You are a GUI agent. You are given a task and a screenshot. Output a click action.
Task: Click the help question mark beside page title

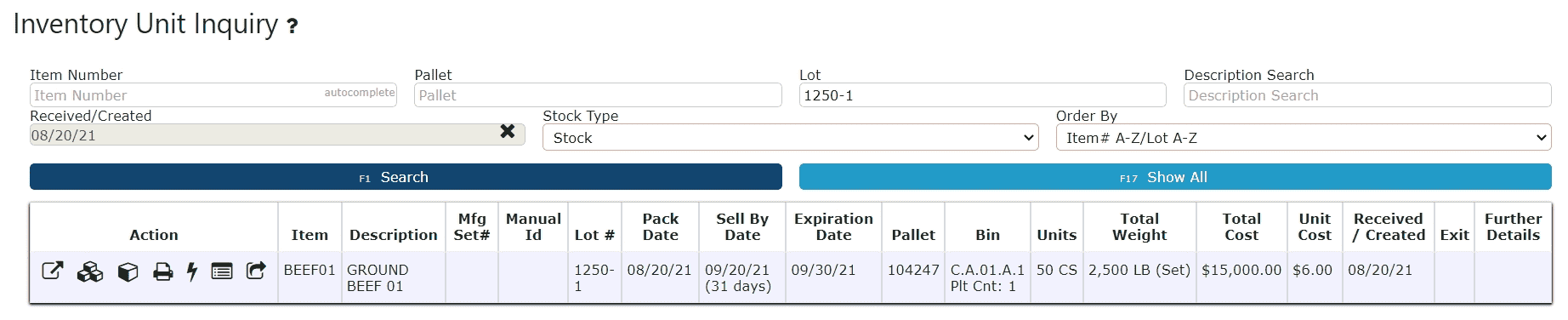(292, 26)
